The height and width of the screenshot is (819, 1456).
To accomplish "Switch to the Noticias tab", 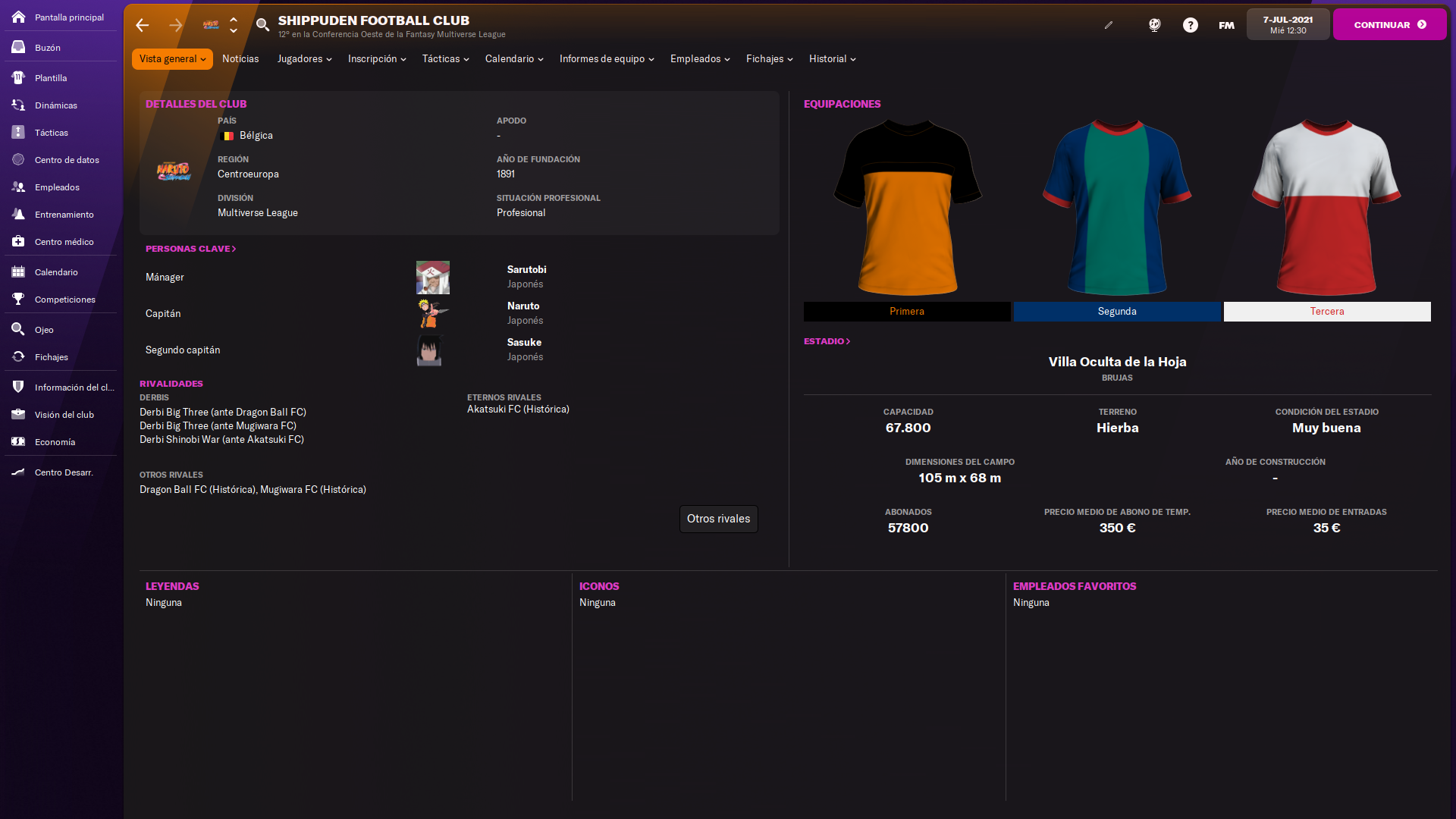I will tap(240, 59).
